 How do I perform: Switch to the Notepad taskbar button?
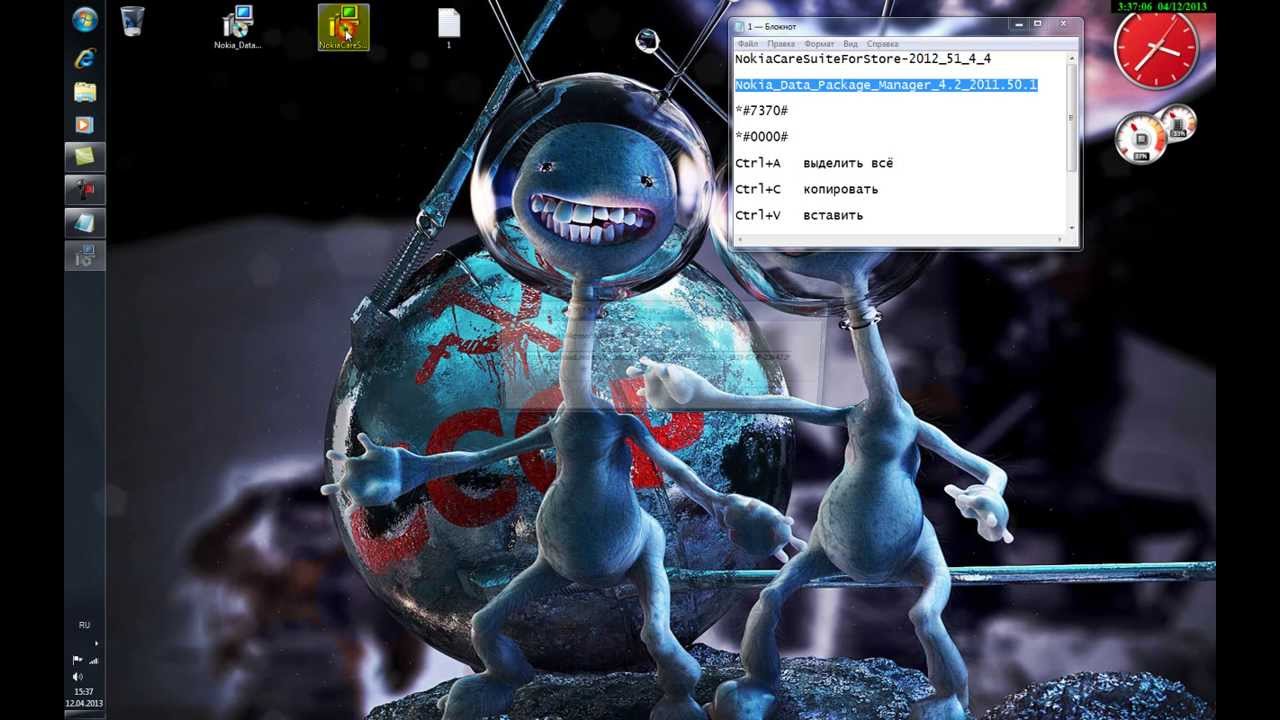point(85,222)
